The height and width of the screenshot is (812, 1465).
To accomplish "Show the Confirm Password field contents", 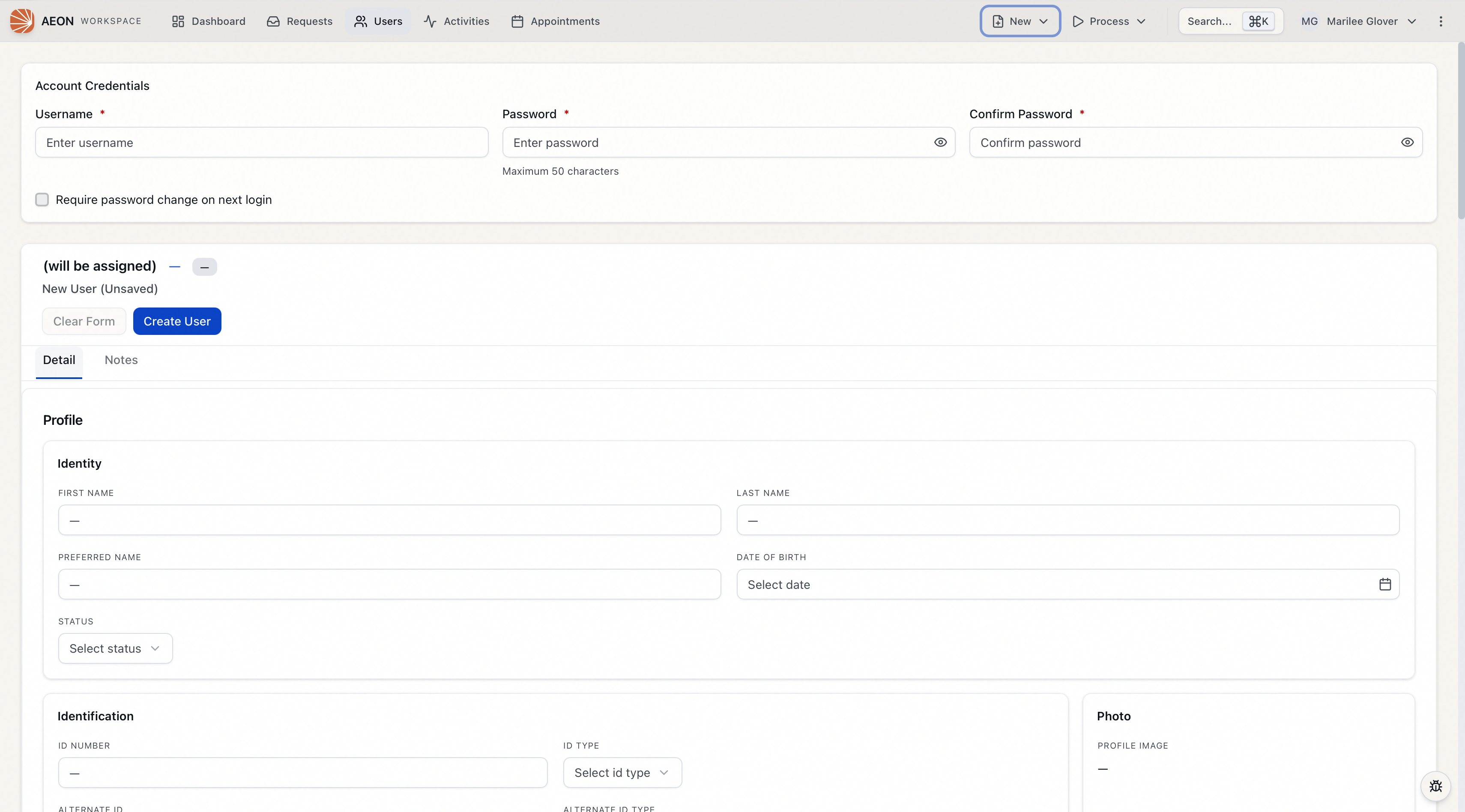I will point(1408,142).
